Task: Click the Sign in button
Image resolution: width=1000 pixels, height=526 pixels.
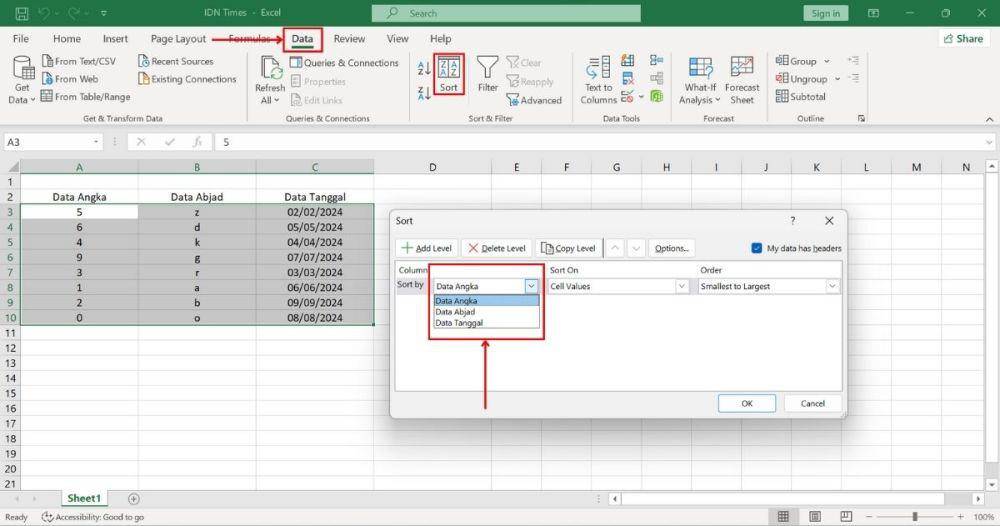Action: pos(825,13)
